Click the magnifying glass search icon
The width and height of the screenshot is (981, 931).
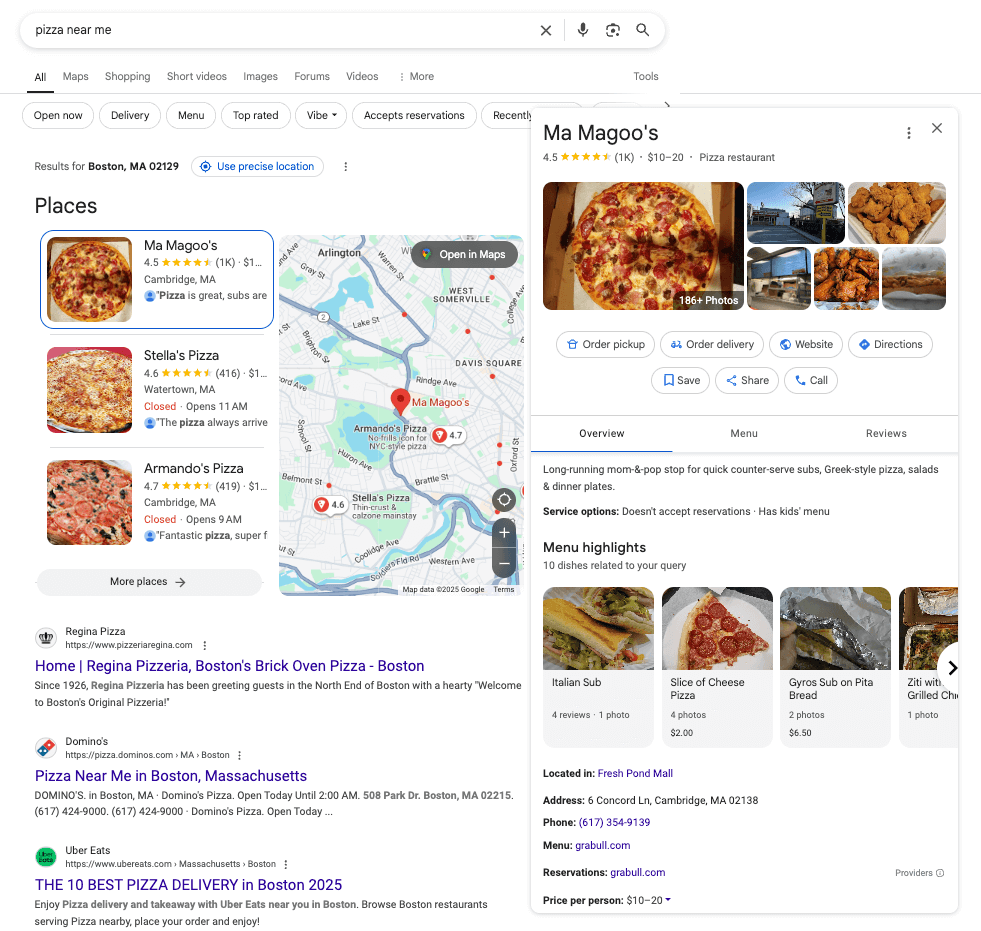click(x=643, y=30)
